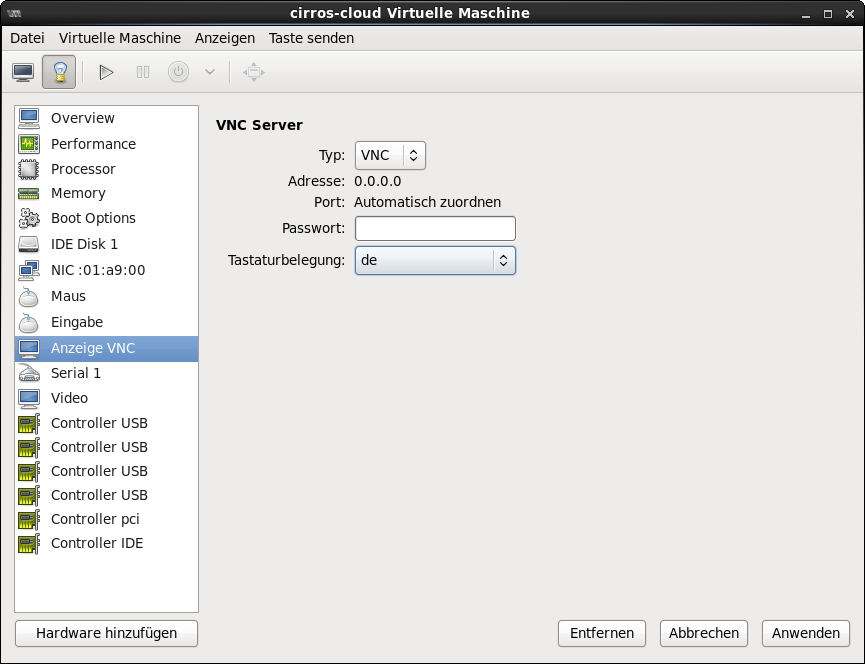Image resolution: width=865 pixels, height=664 pixels.
Task: Toggle the hardware details lightbulb icon
Action: [x=59, y=72]
